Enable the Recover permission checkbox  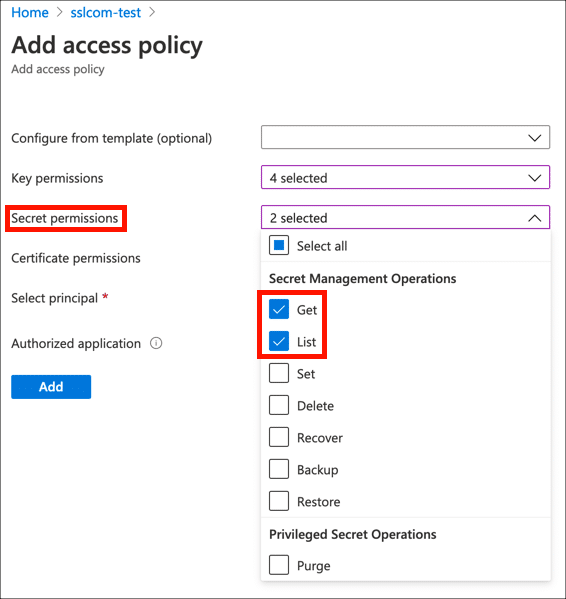pyautogui.click(x=279, y=437)
